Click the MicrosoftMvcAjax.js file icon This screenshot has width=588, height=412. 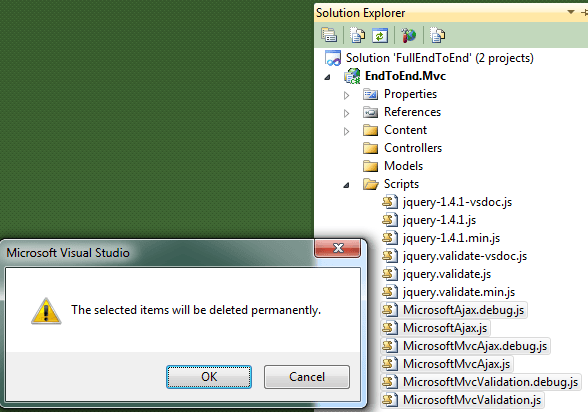390,364
